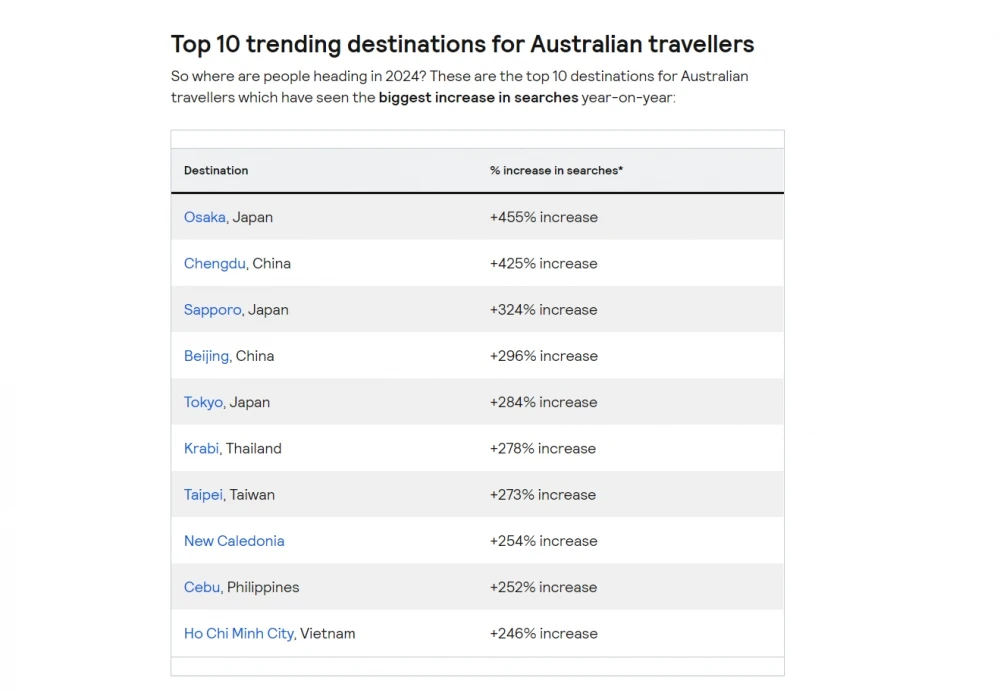
Task: Follow the Sapporo link in the table
Action: (212, 310)
